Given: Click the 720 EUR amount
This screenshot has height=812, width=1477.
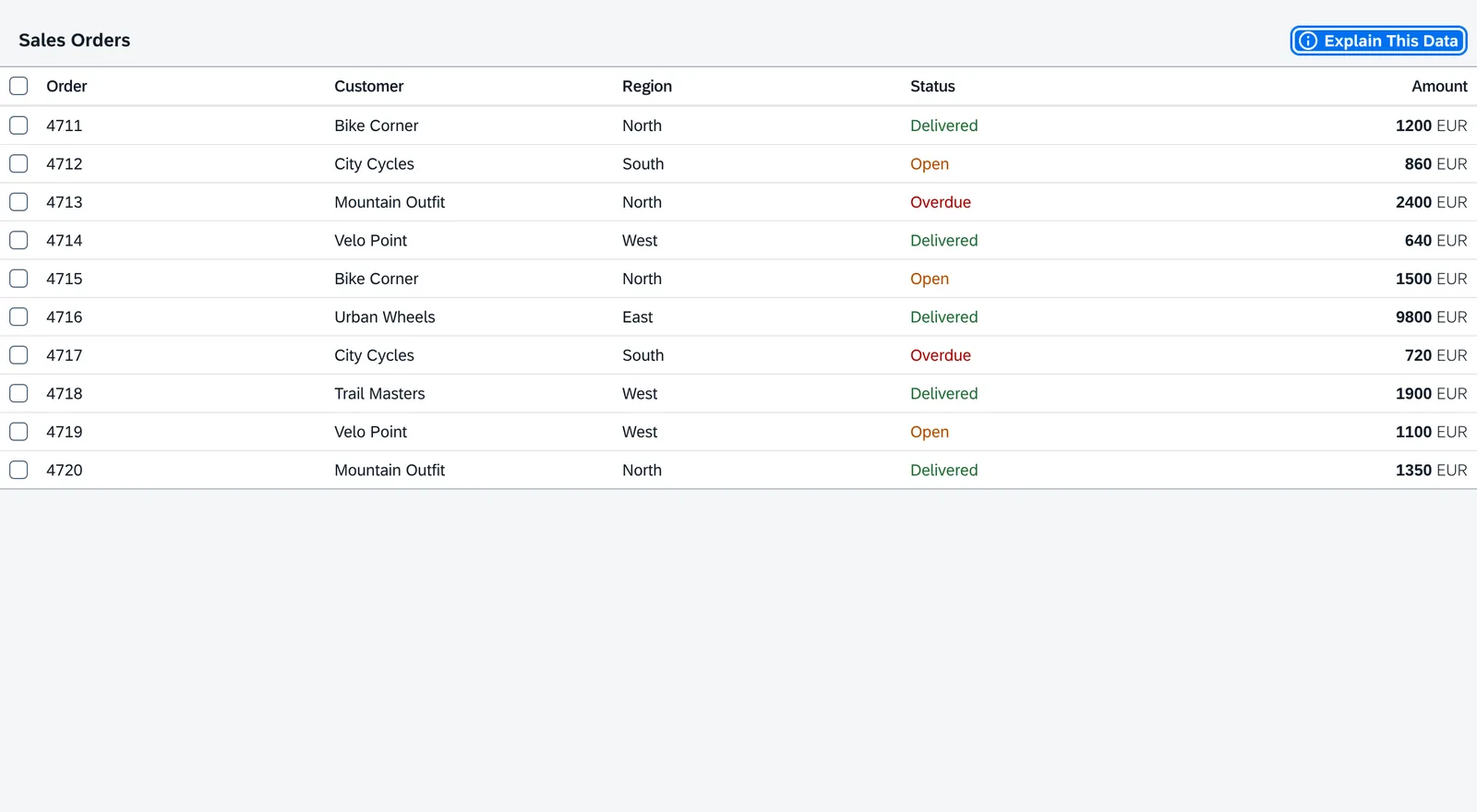Looking at the screenshot, I should [1435, 355].
